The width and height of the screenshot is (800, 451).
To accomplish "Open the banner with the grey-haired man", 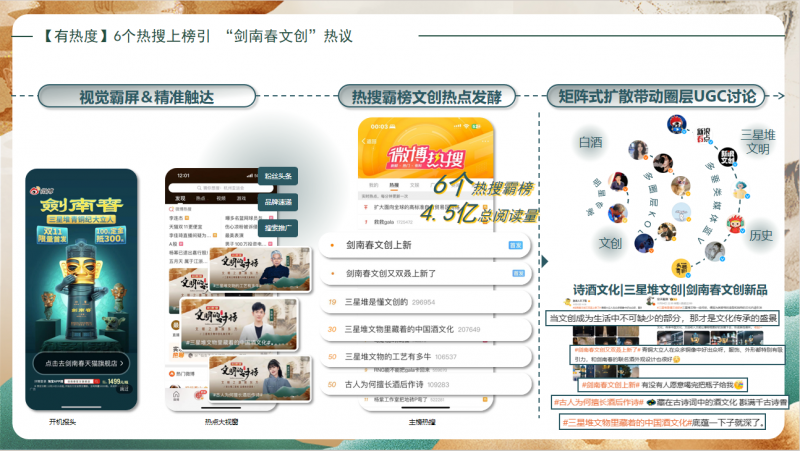I will (x=260, y=269).
